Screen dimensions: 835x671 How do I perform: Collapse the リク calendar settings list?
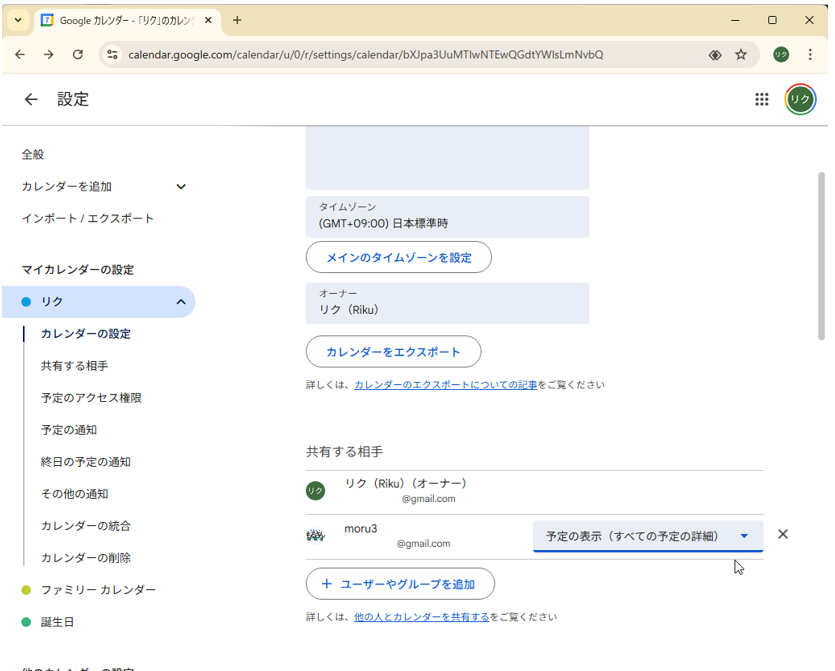click(x=181, y=302)
